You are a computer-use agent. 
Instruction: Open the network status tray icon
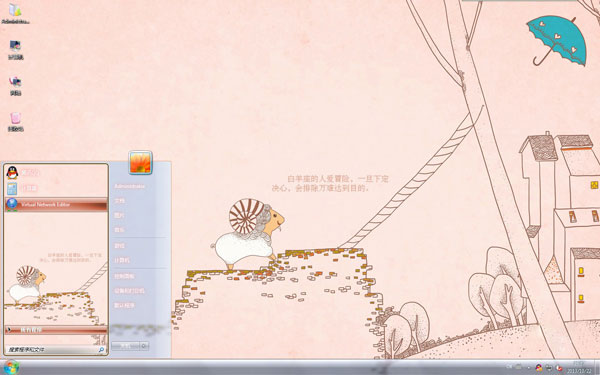(549, 368)
